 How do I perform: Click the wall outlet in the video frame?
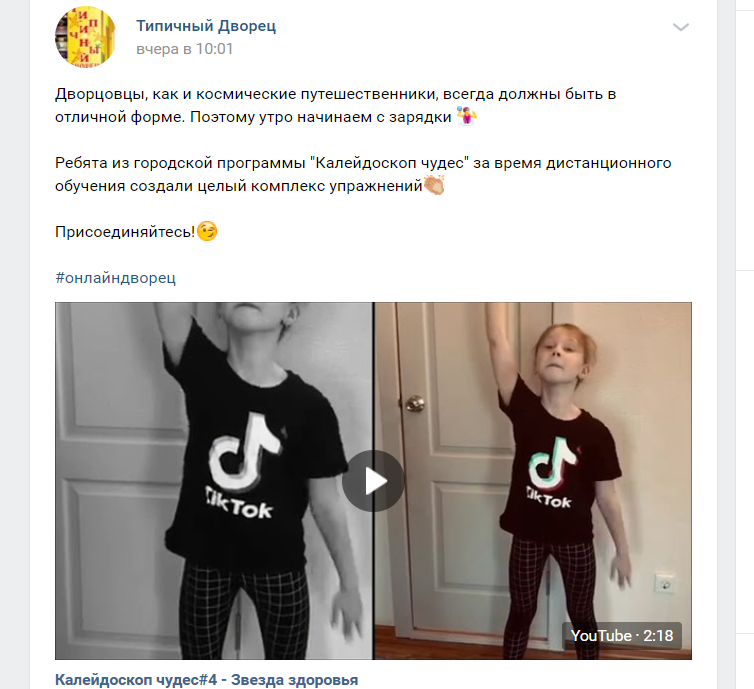point(665,583)
